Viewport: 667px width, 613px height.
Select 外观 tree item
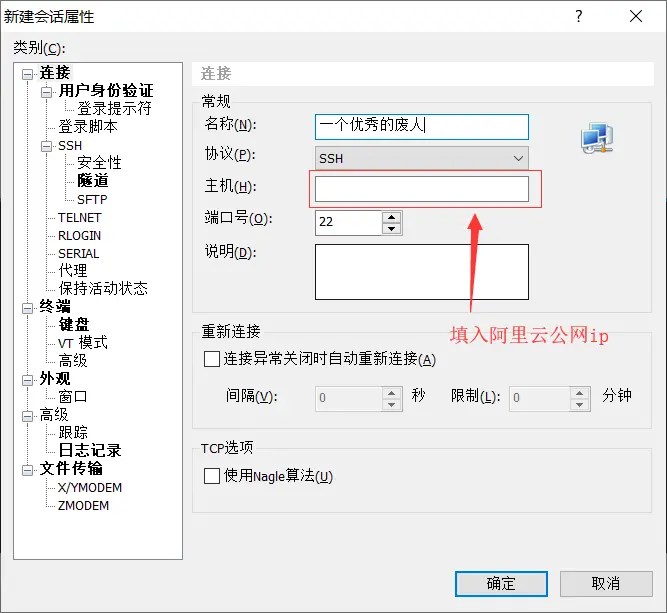(x=55, y=378)
